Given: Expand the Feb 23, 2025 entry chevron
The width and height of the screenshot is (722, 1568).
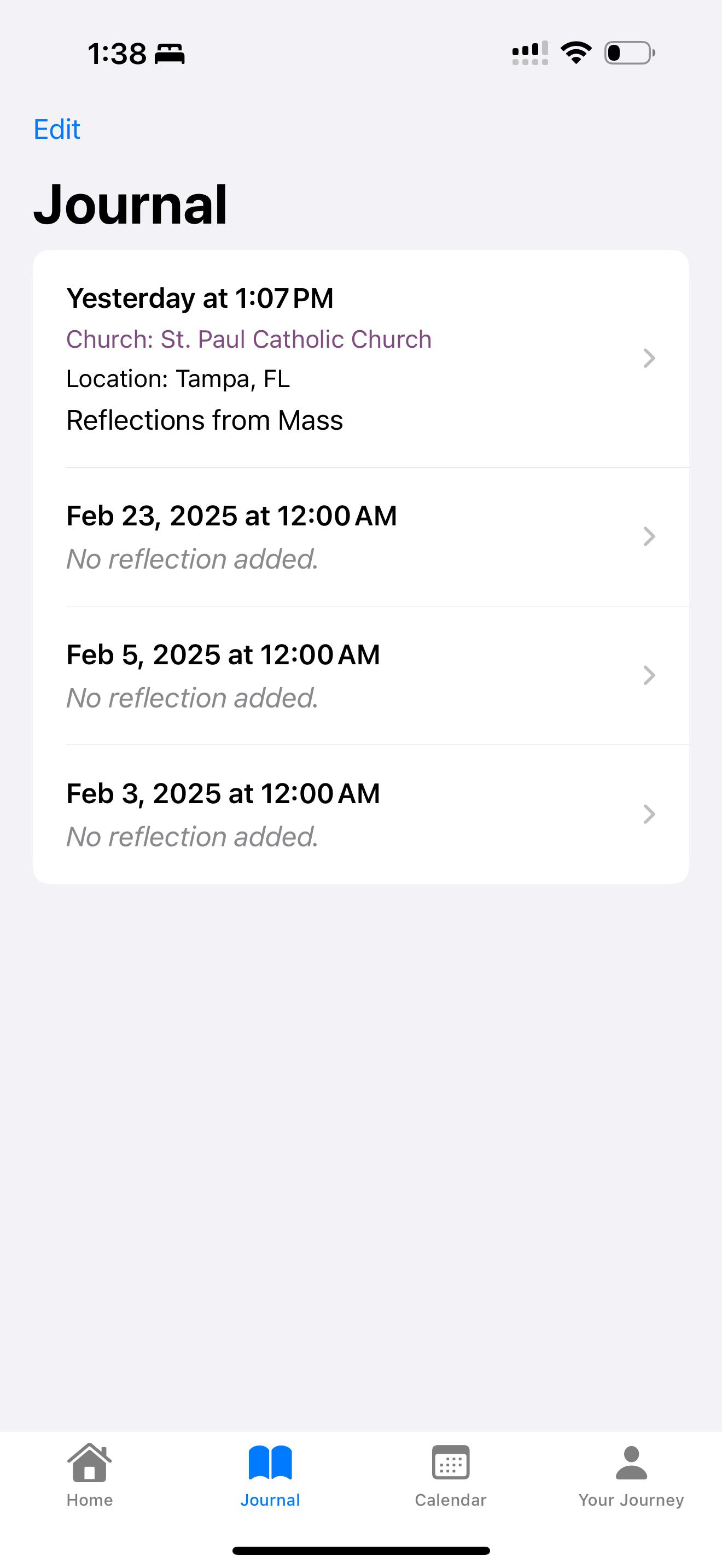Looking at the screenshot, I should pyautogui.click(x=649, y=536).
